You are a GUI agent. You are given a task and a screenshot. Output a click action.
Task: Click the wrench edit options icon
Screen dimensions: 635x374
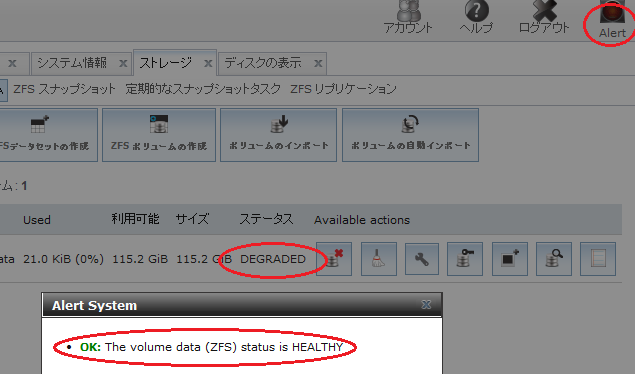pos(422,259)
